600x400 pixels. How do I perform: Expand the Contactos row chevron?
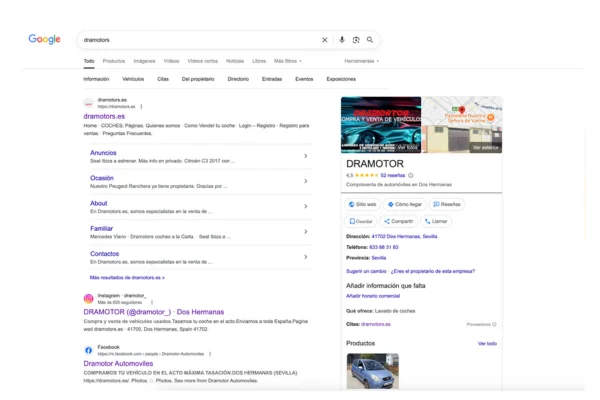(305, 257)
